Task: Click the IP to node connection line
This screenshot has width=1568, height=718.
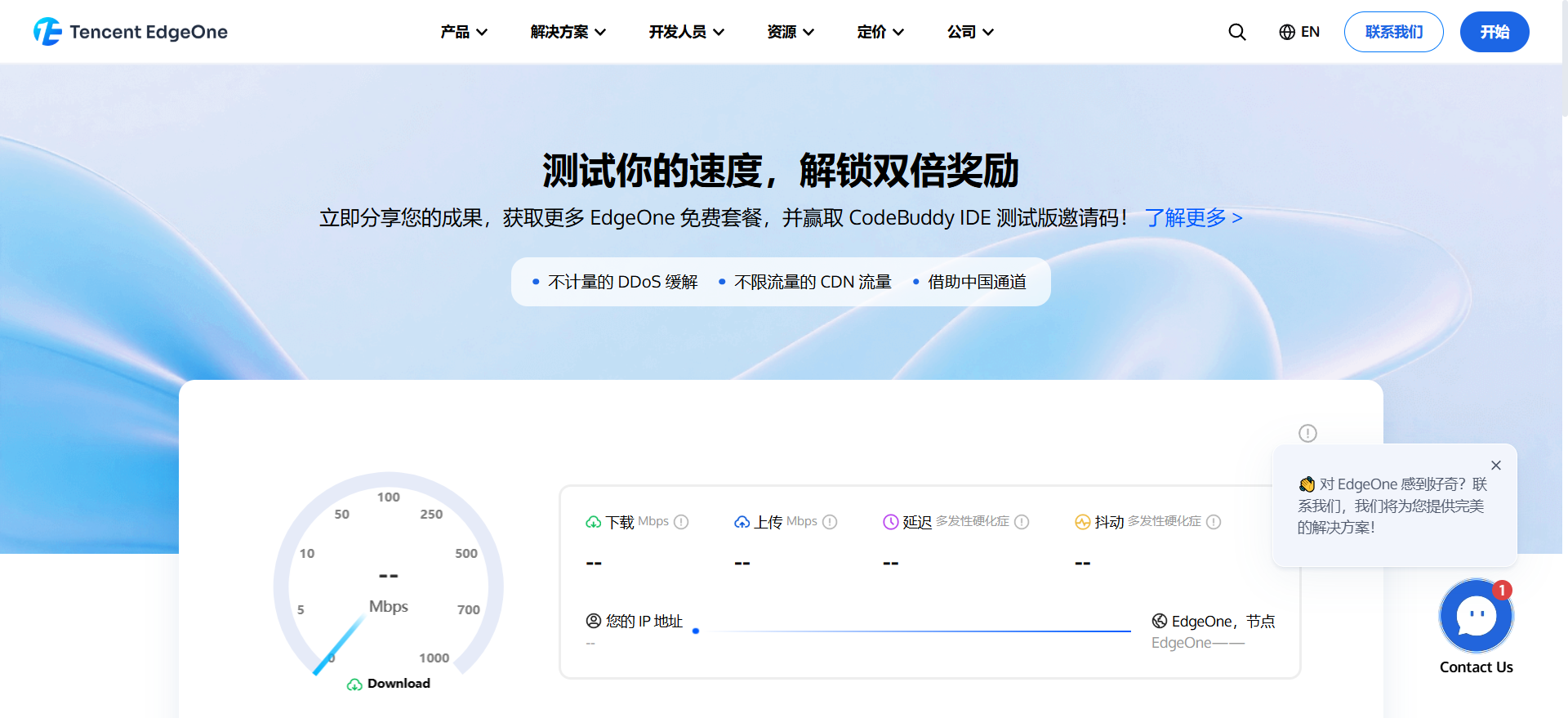Action: (x=913, y=631)
